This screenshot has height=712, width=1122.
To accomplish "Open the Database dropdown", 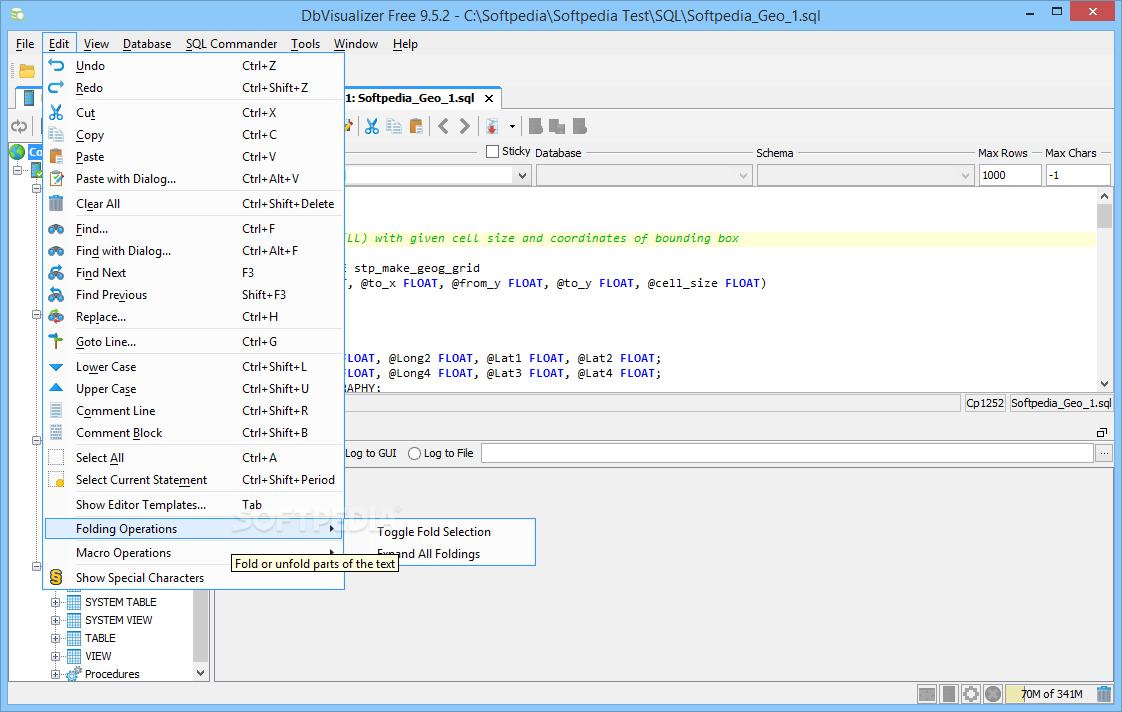I will click(x=644, y=175).
